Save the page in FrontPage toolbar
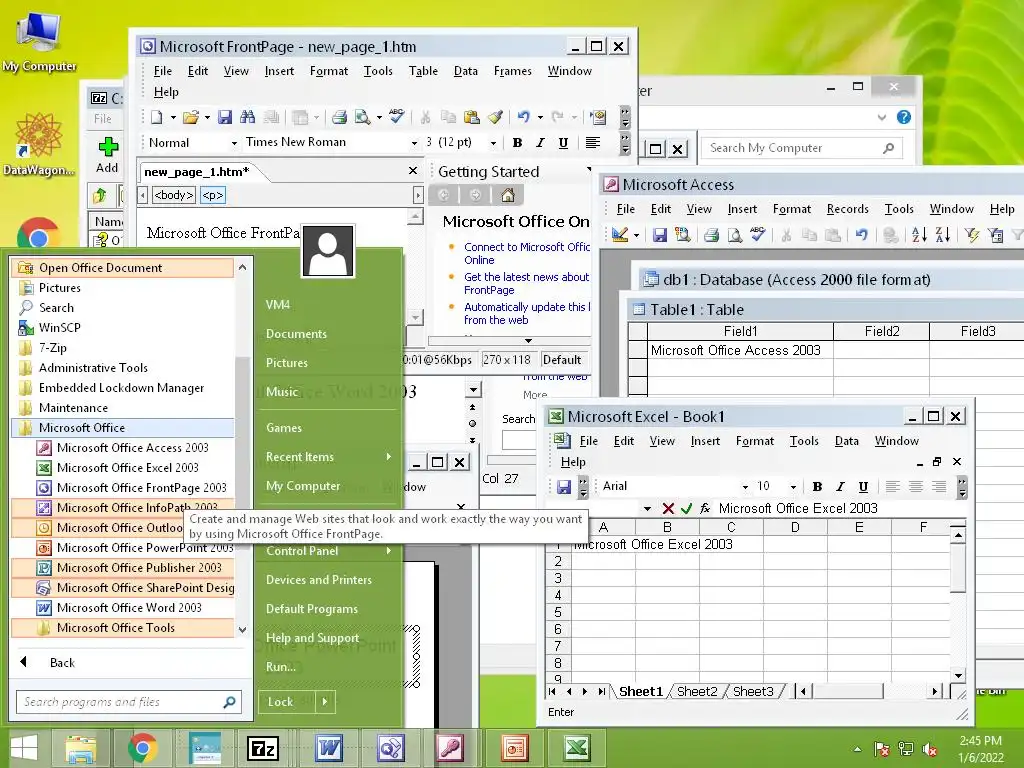This screenshot has height=768, width=1024. click(225, 118)
